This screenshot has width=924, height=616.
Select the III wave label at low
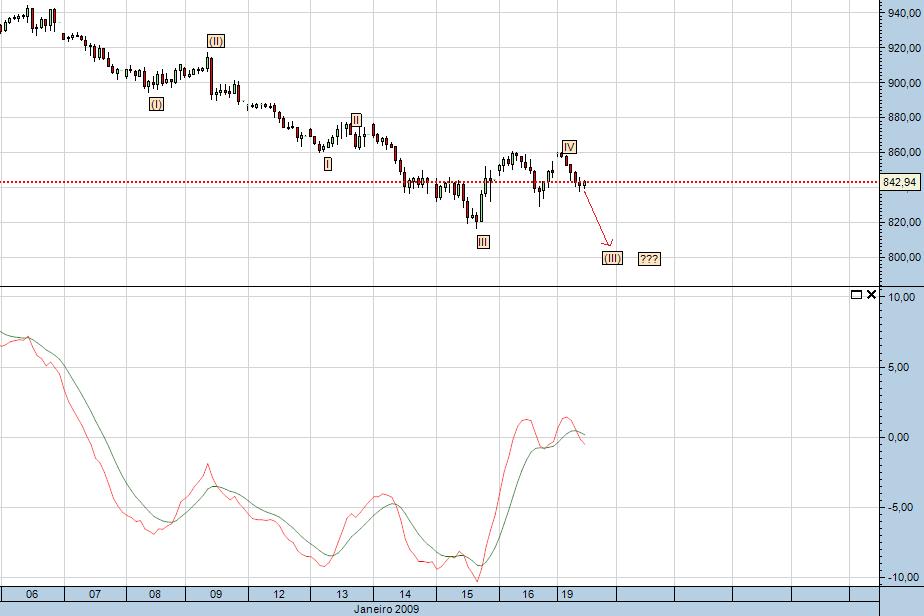coord(483,242)
